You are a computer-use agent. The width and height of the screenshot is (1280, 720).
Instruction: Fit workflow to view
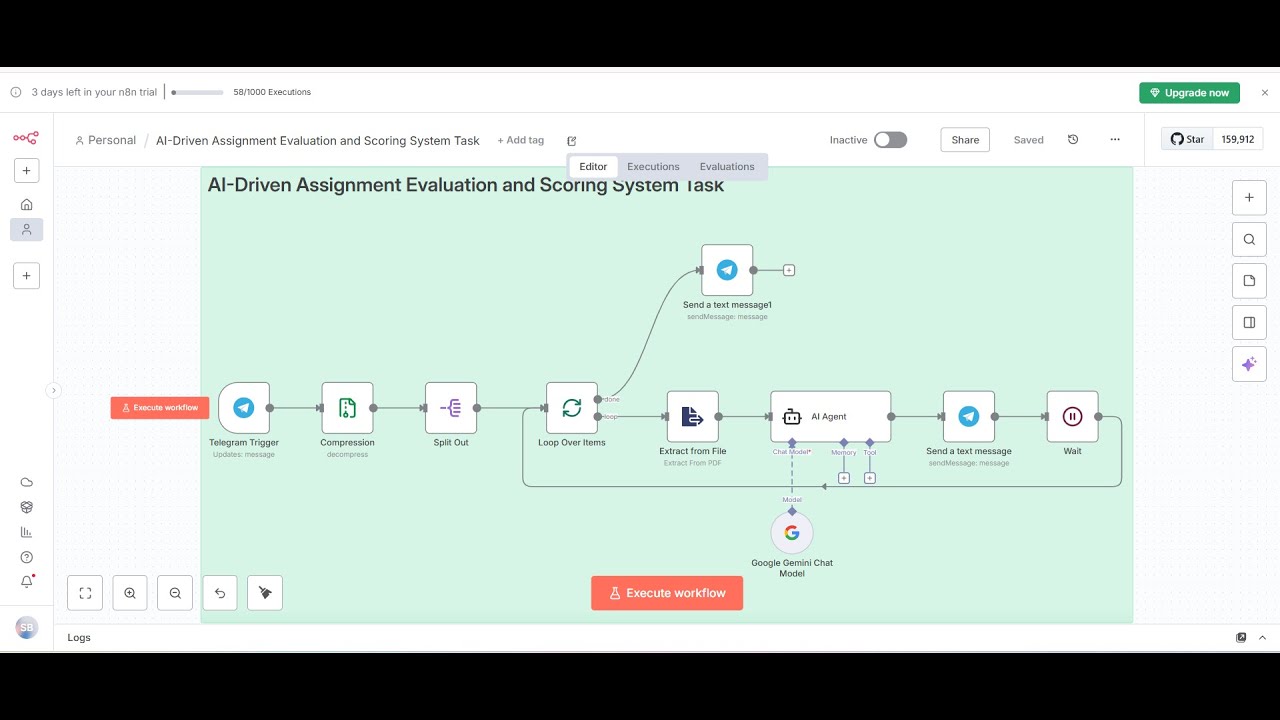point(85,593)
